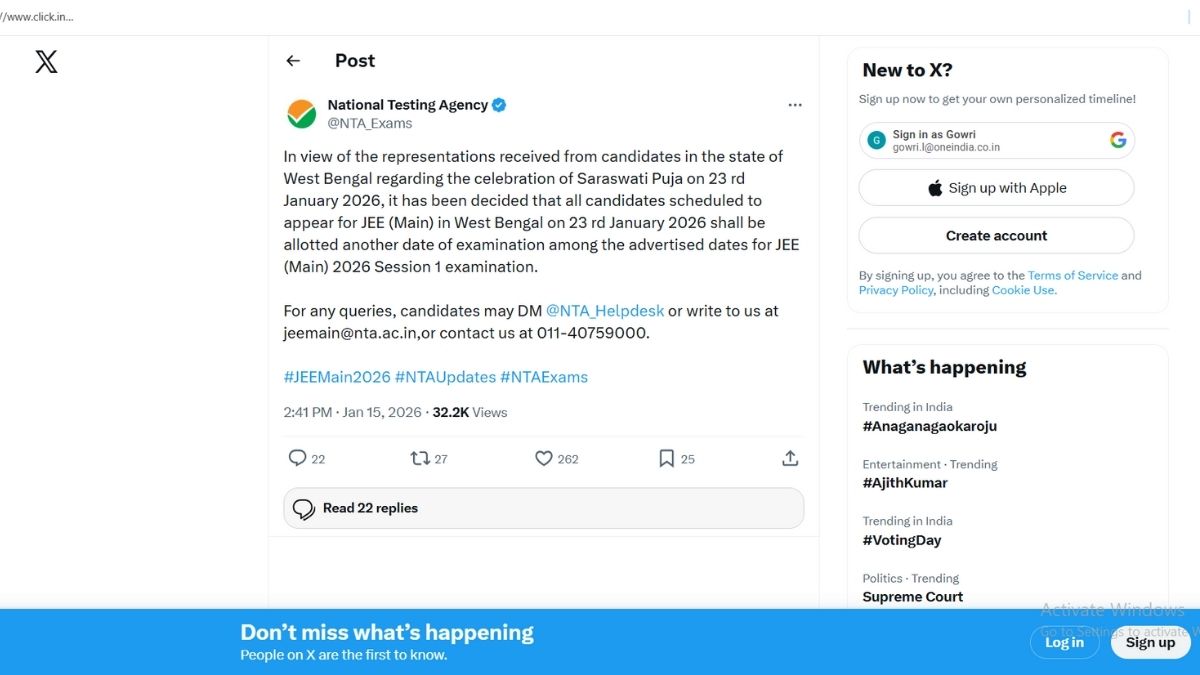Select the X logo in the sidebar
This screenshot has height=675, width=1200.
tap(46, 61)
